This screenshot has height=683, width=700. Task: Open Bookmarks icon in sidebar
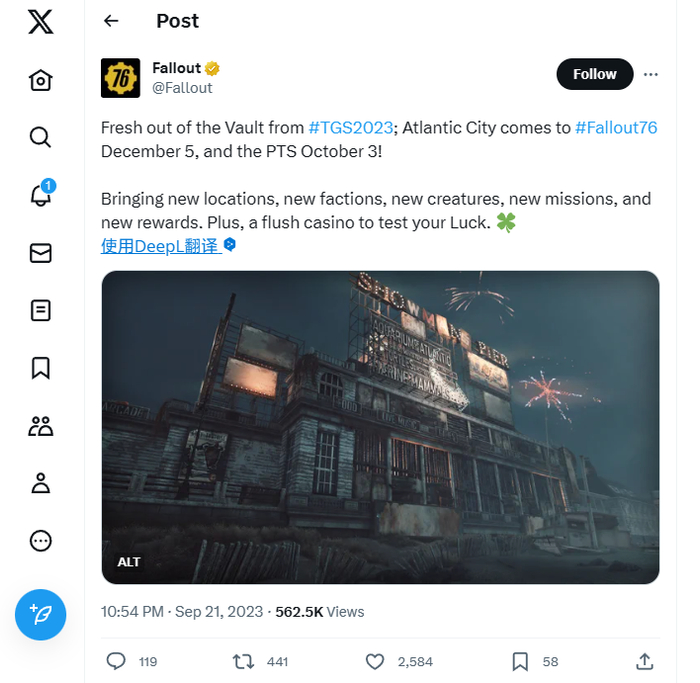(x=40, y=368)
